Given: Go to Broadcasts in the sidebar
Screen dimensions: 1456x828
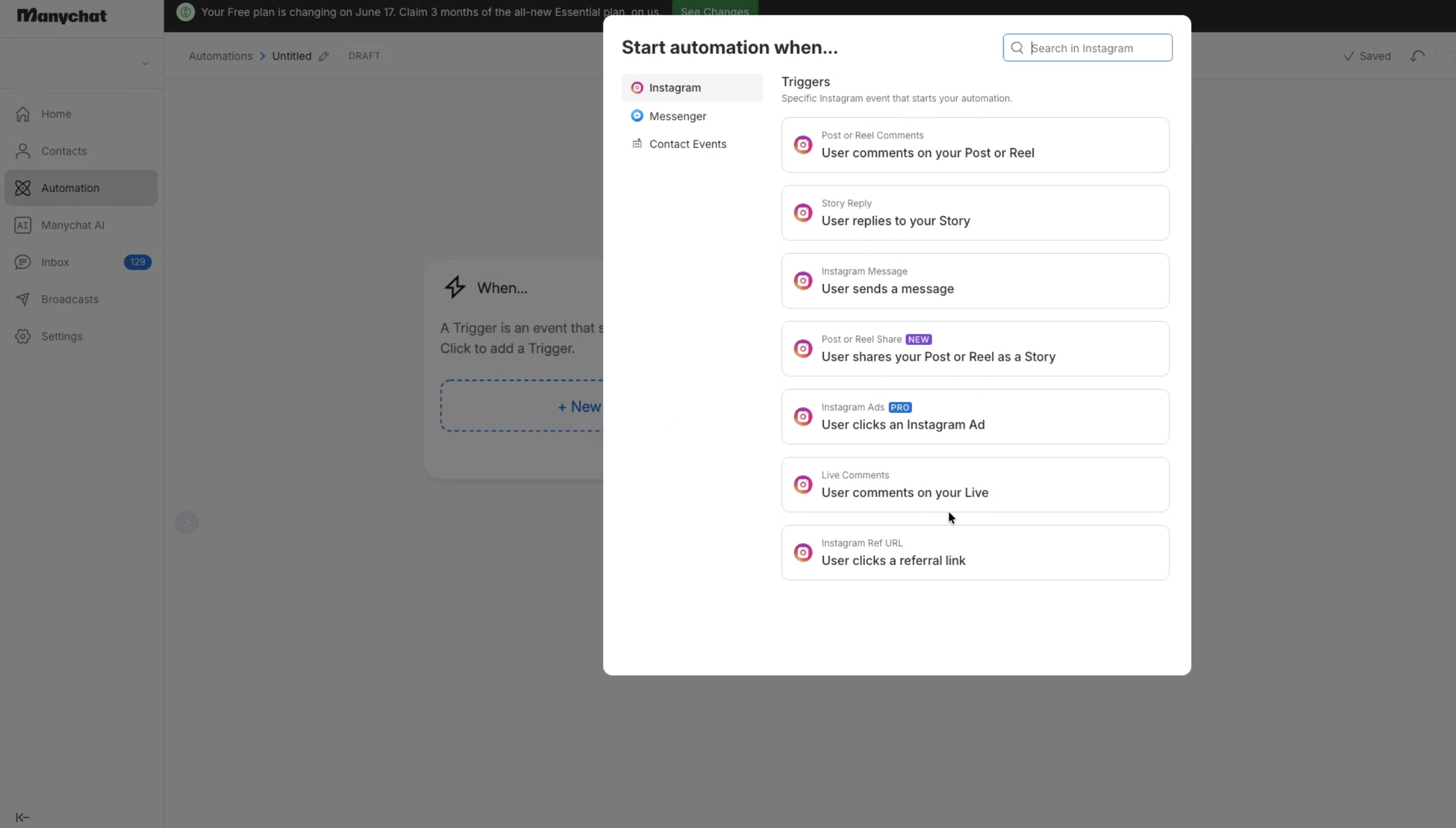Looking at the screenshot, I should click(x=81, y=299).
